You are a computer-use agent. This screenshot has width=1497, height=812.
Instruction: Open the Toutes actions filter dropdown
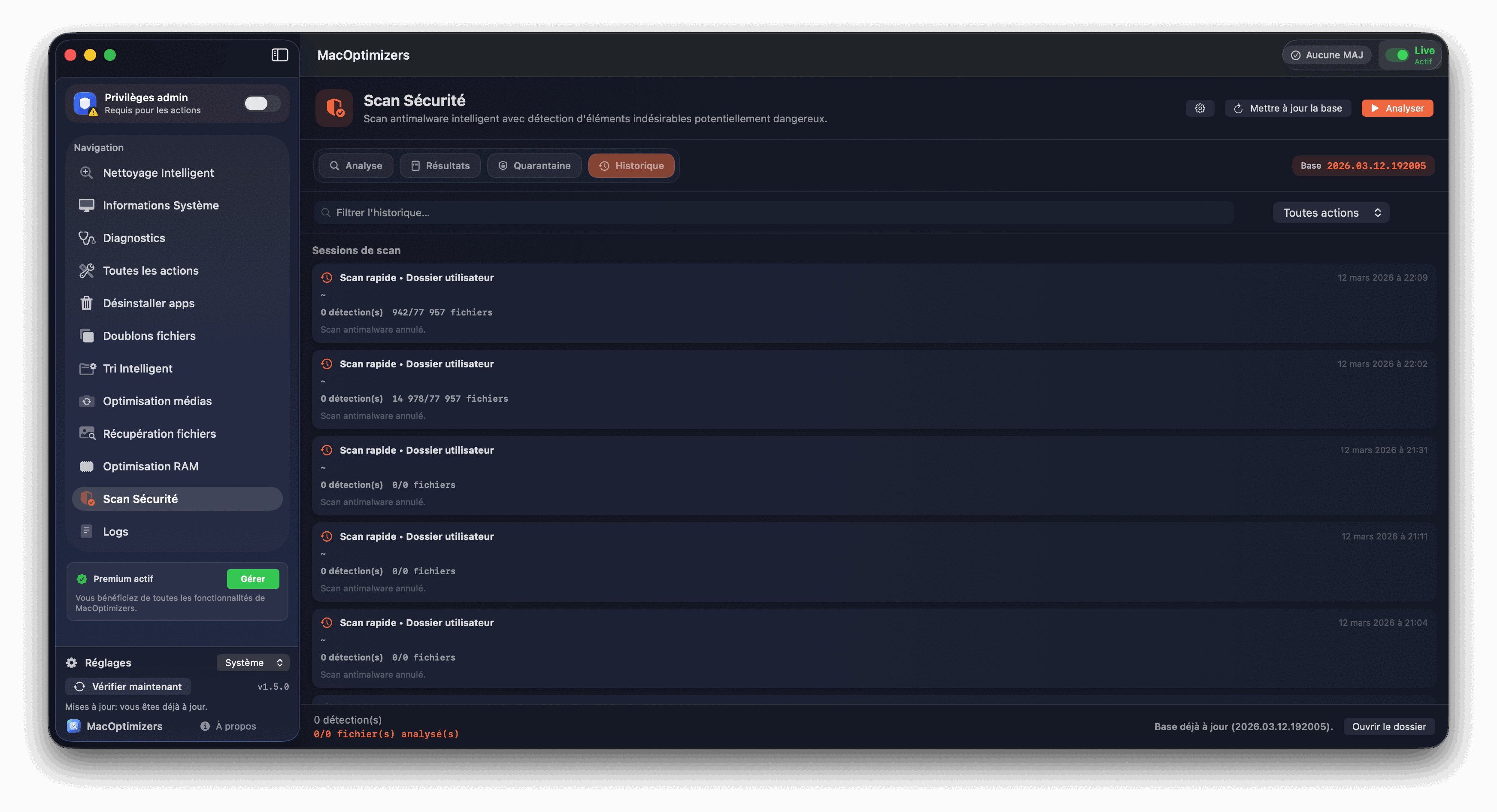coord(1331,212)
